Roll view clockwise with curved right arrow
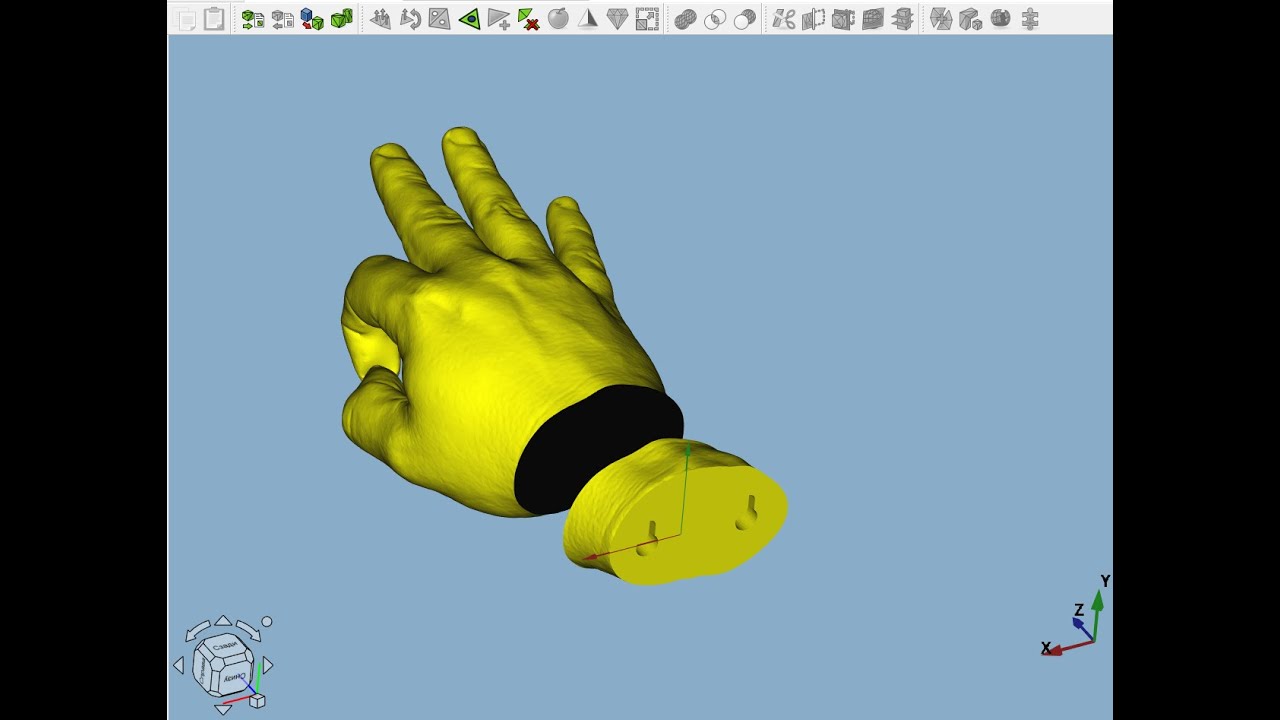This screenshot has height=720, width=1280. (x=248, y=631)
